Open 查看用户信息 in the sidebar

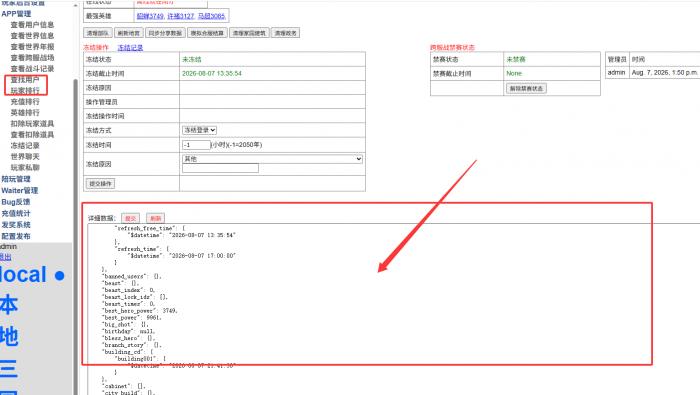coord(32,25)
